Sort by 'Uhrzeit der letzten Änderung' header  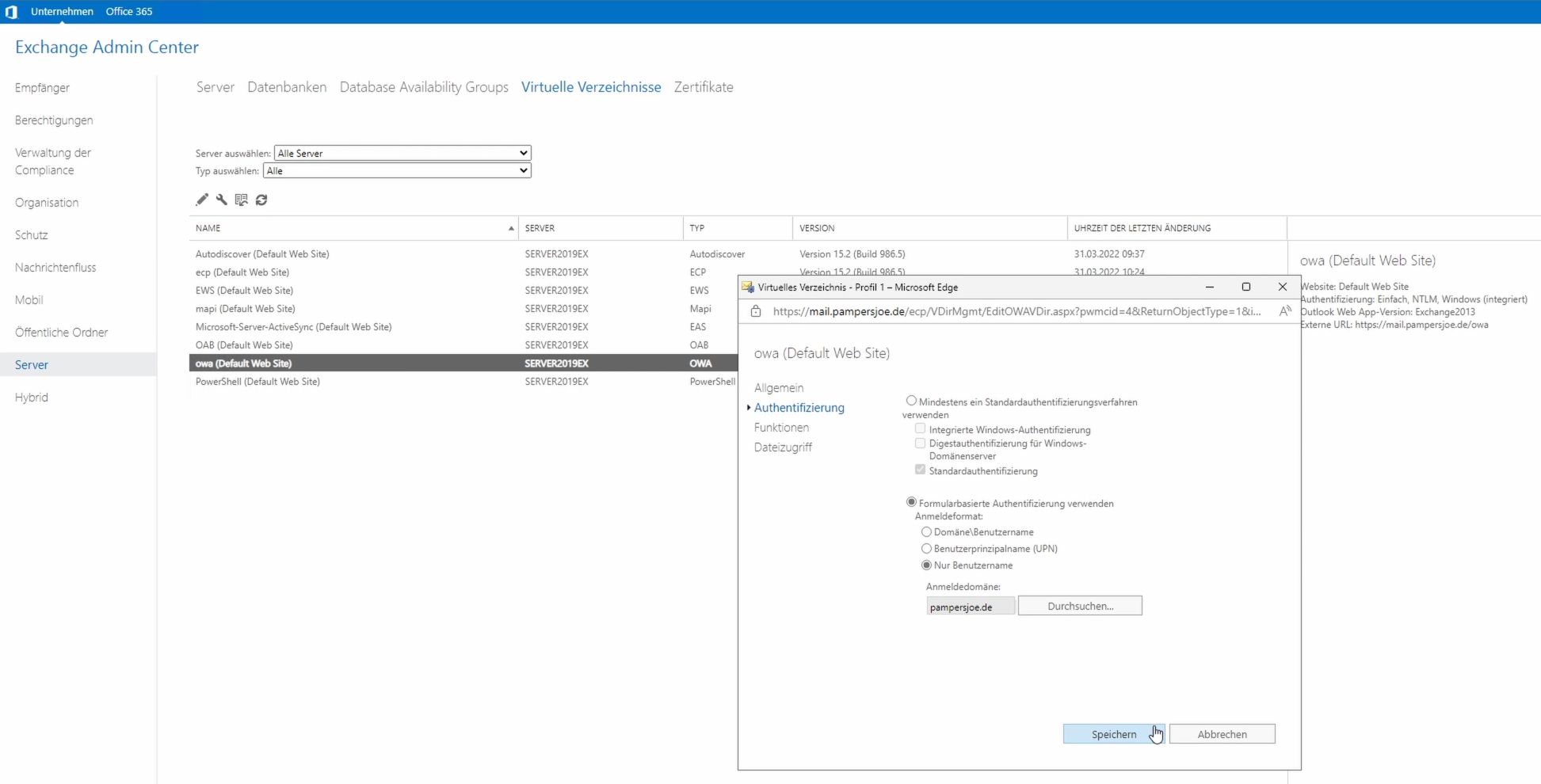click(1177, 228)
